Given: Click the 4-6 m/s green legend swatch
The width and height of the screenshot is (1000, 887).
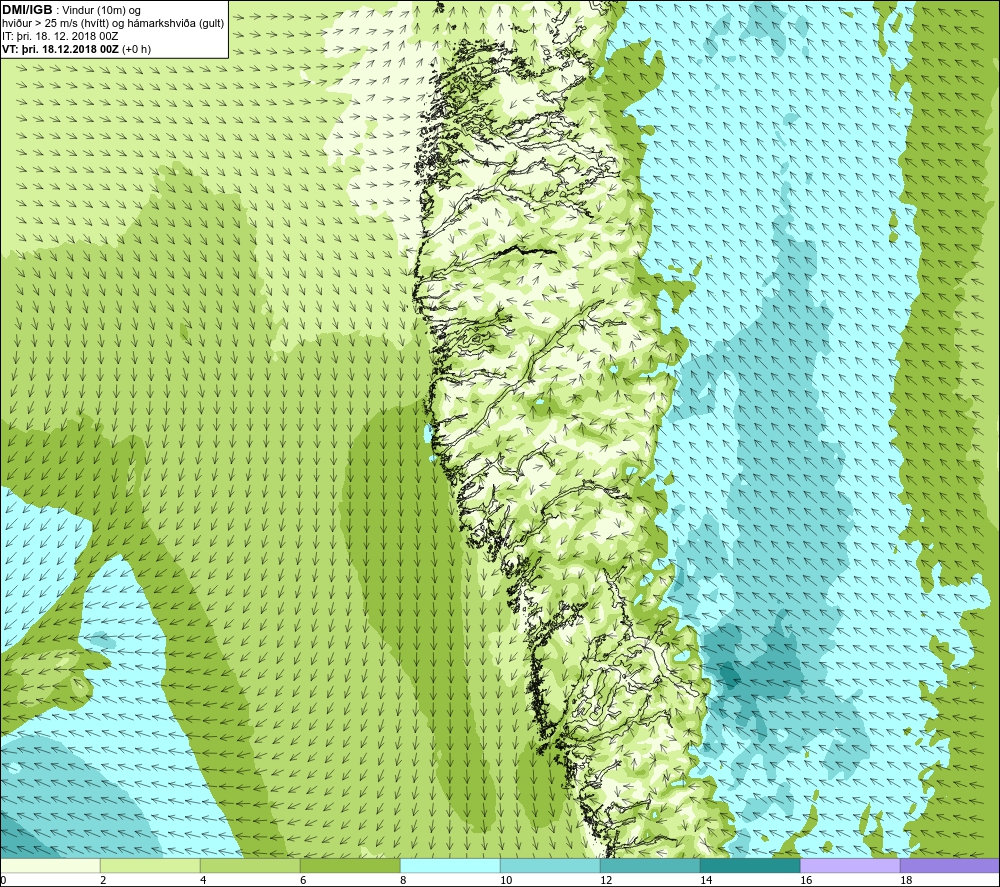Looking at the screenshot, I should pyautogui.click(x=250, y=865).
